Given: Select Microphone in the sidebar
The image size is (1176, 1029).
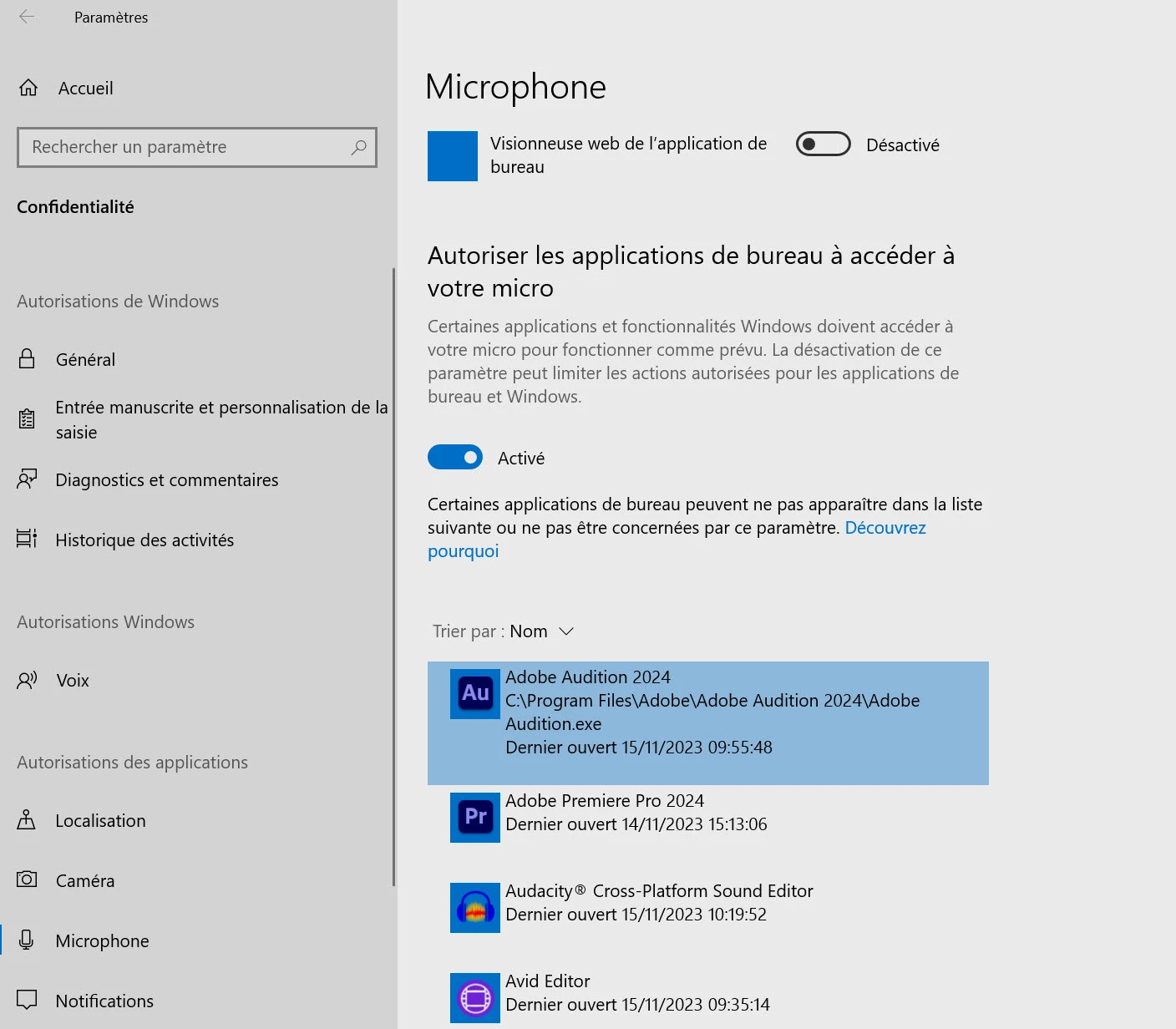Looking at the screenshot, I should pos(196,940).
